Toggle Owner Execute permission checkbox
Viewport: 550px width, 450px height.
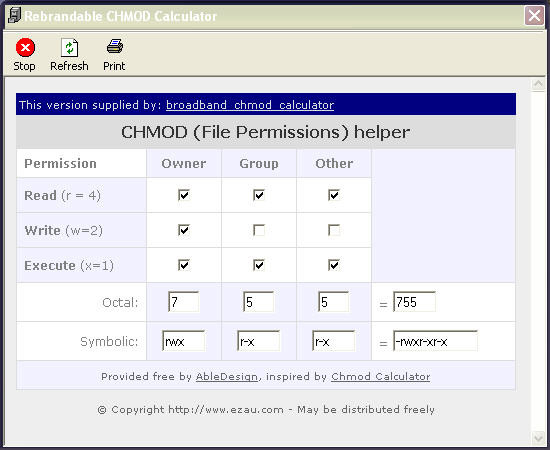tap(184, 265)
